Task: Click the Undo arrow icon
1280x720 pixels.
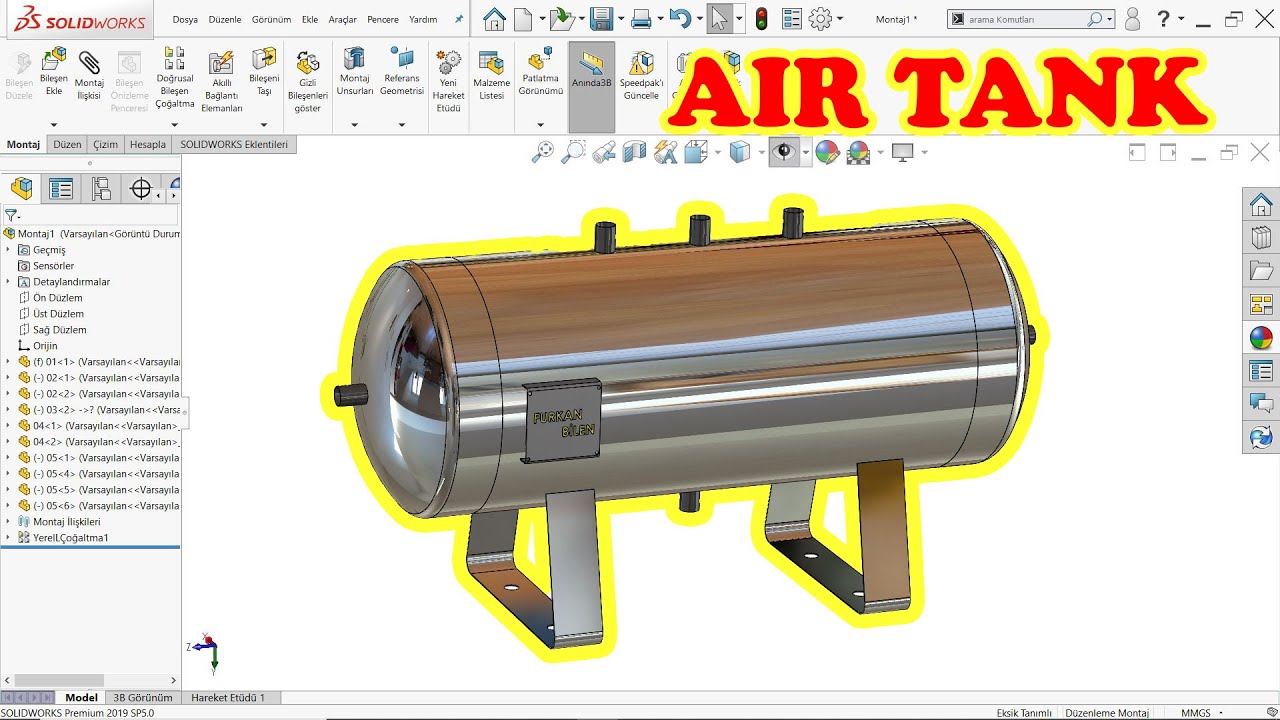Action: 680,19
